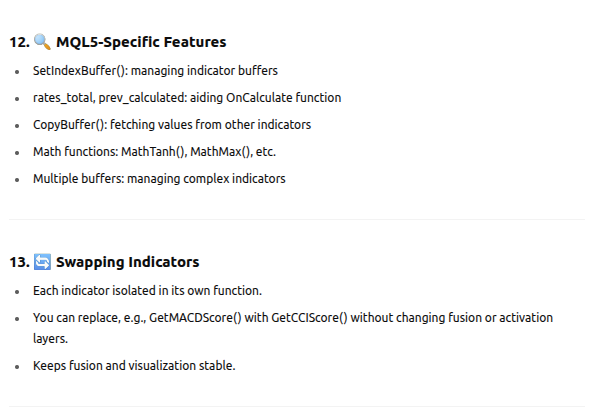Viewport: 613px width, 411px height.
Task: Click the term "prev_calculated"
Action: click(x=140, y=99)
